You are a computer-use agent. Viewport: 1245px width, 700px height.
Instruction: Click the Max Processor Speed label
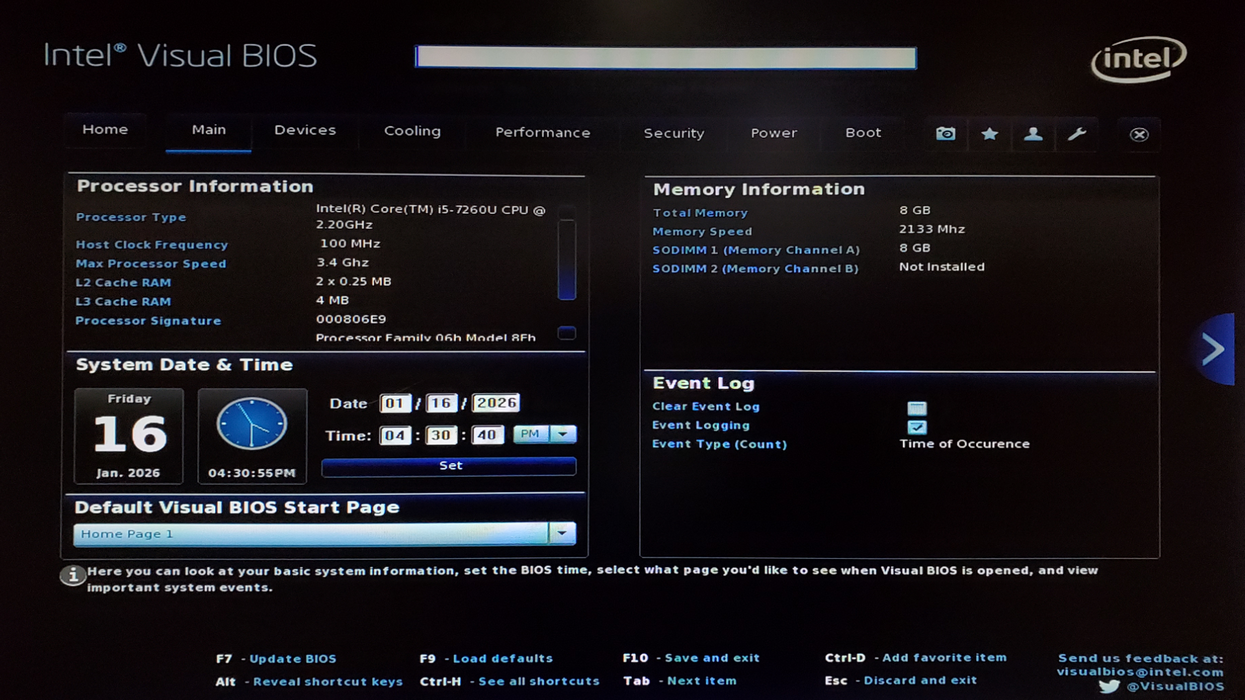(151, 264)
